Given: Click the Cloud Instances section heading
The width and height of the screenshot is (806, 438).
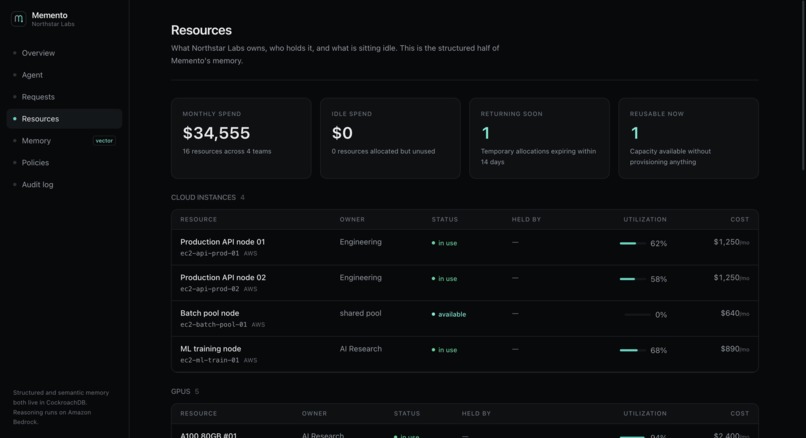Looking at the screenshot, I should pyautogui.click(x=203, y=197).
